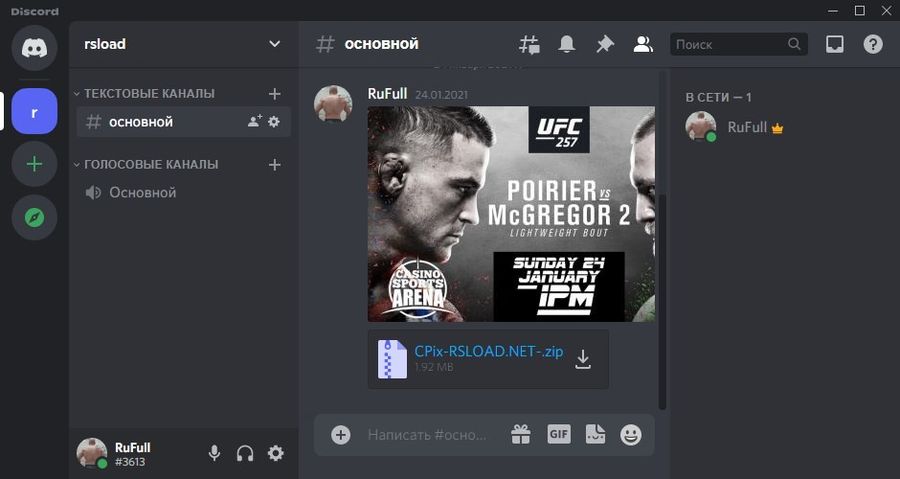Maximize the Discord window
This screenshot has width=900, height=479.
[x=860, y=10]
